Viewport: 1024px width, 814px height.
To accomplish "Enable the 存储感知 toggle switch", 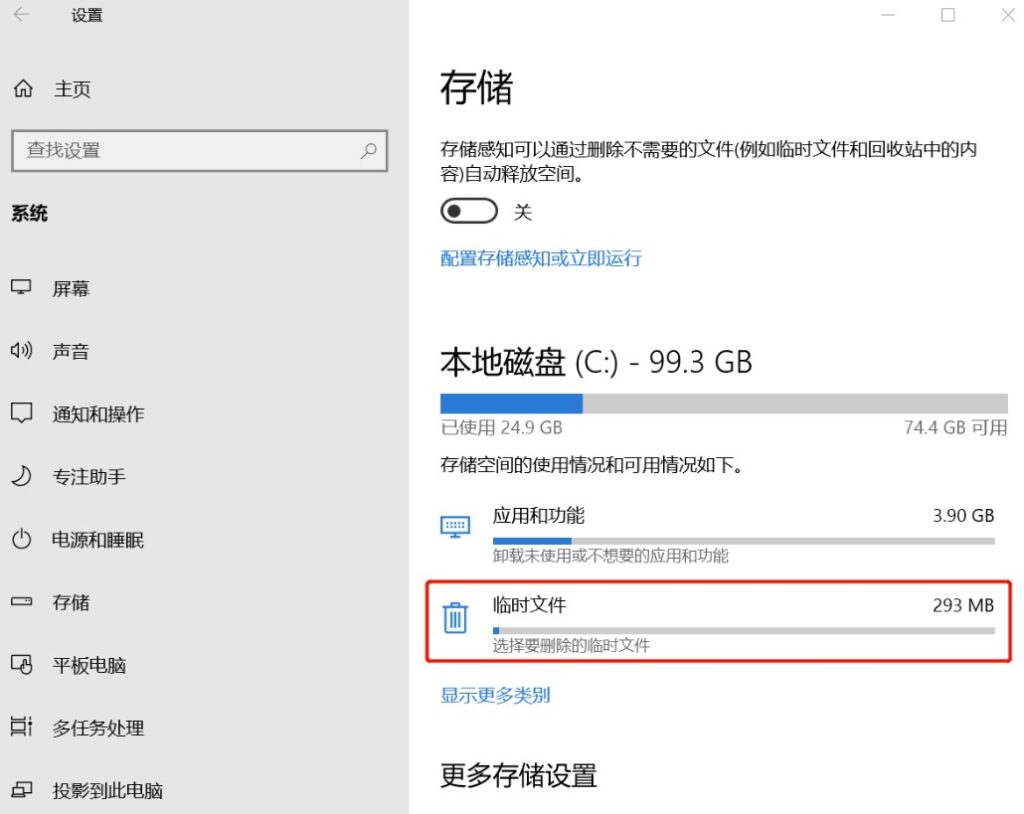I will click(x=469, y=211).
